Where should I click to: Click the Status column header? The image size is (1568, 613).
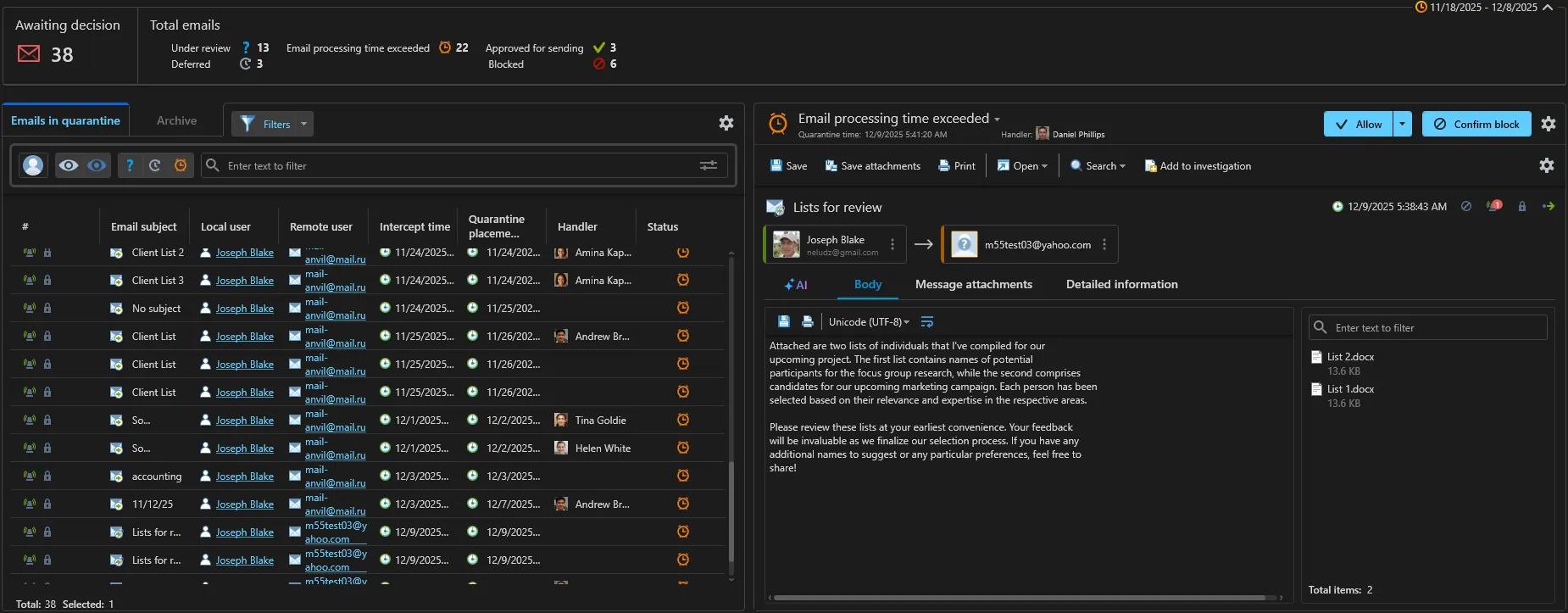[x=662, y=226]
